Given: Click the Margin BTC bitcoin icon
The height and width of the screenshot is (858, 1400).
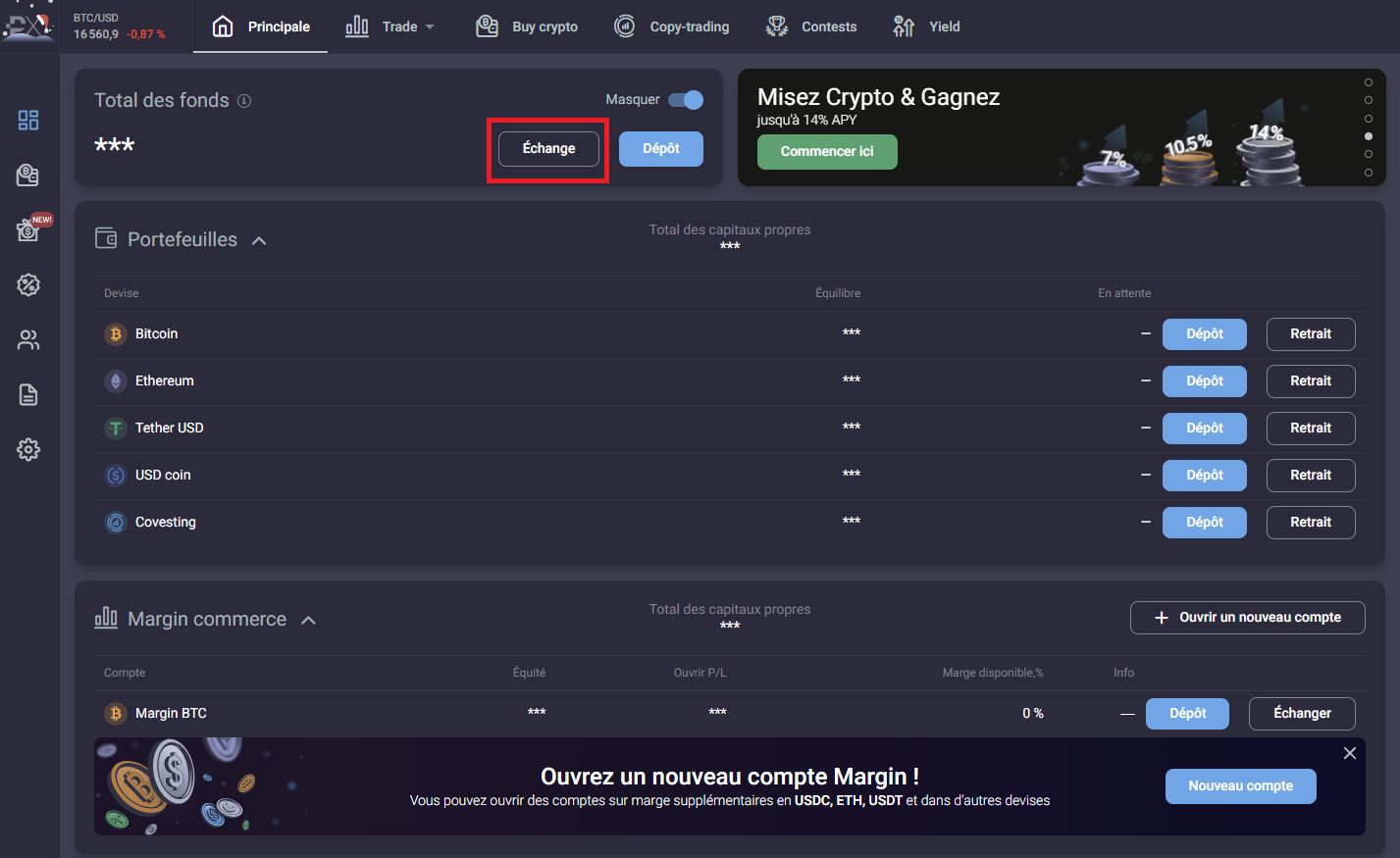Looking at the screenshot, I should [116, 714].
